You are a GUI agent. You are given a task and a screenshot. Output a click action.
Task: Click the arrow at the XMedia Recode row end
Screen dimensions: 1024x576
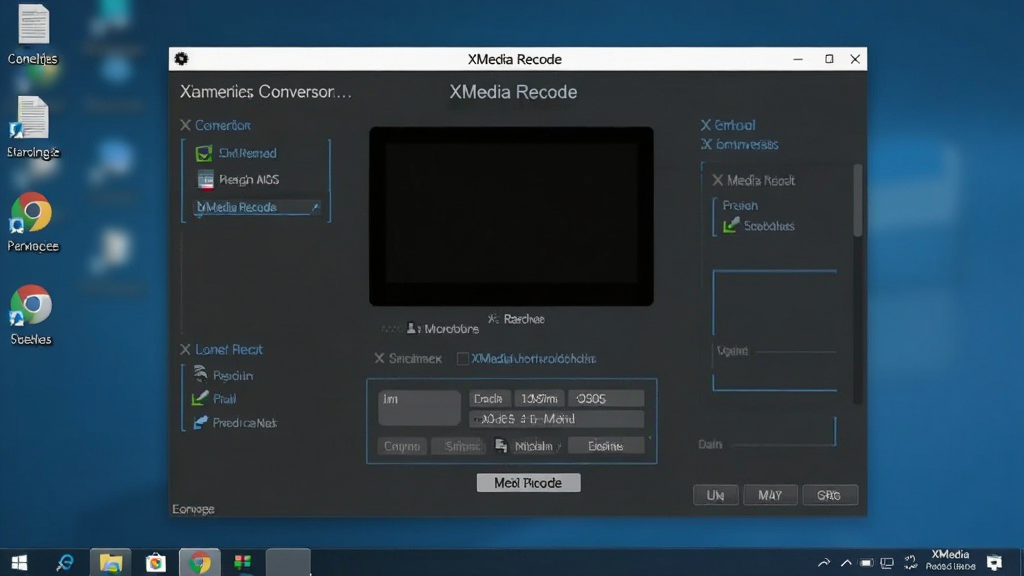point(315,207)
